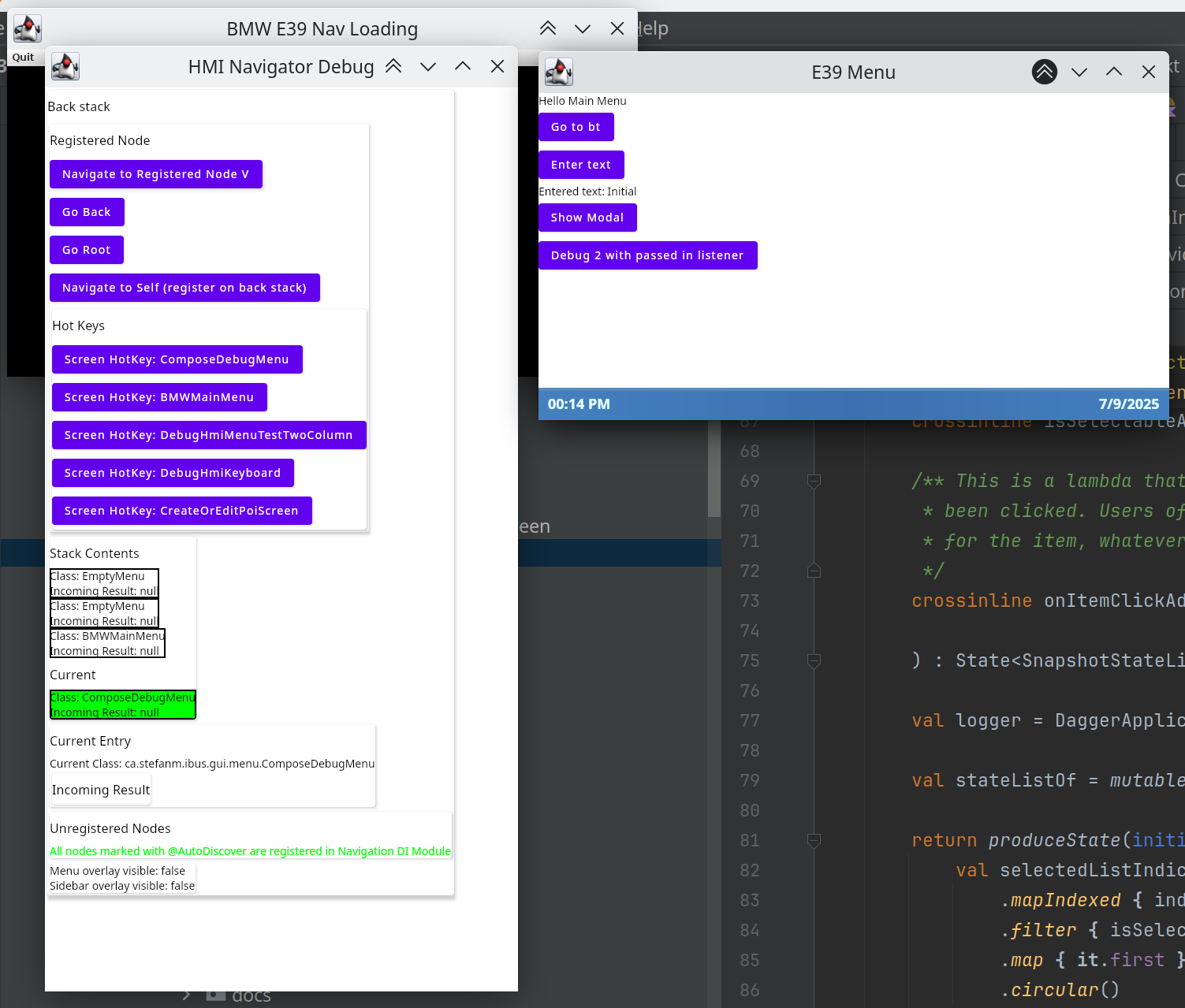Collapse fold marker at line 81

click(x=814, y=841)
